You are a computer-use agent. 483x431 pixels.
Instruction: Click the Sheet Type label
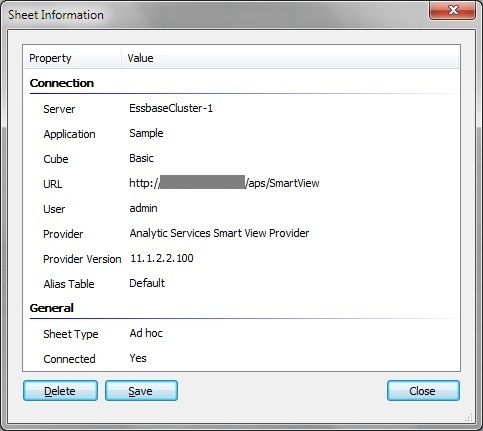tap(71, 334)
